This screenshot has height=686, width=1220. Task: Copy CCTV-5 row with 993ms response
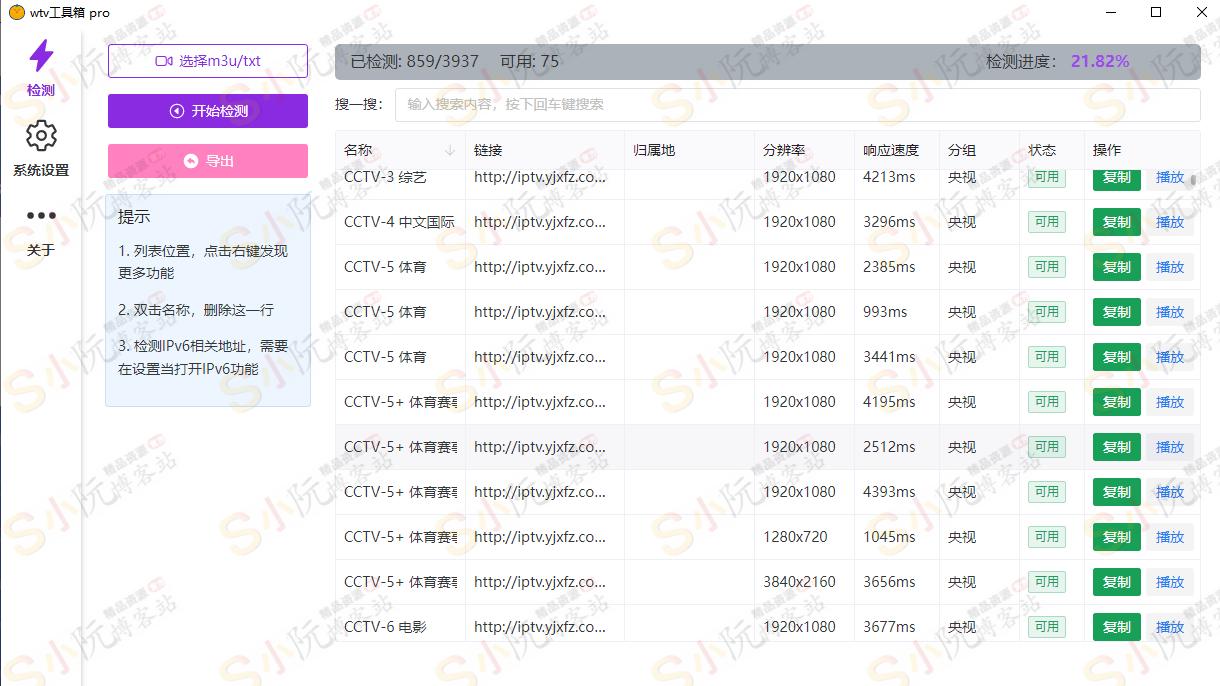click(x=1116, y=312)
